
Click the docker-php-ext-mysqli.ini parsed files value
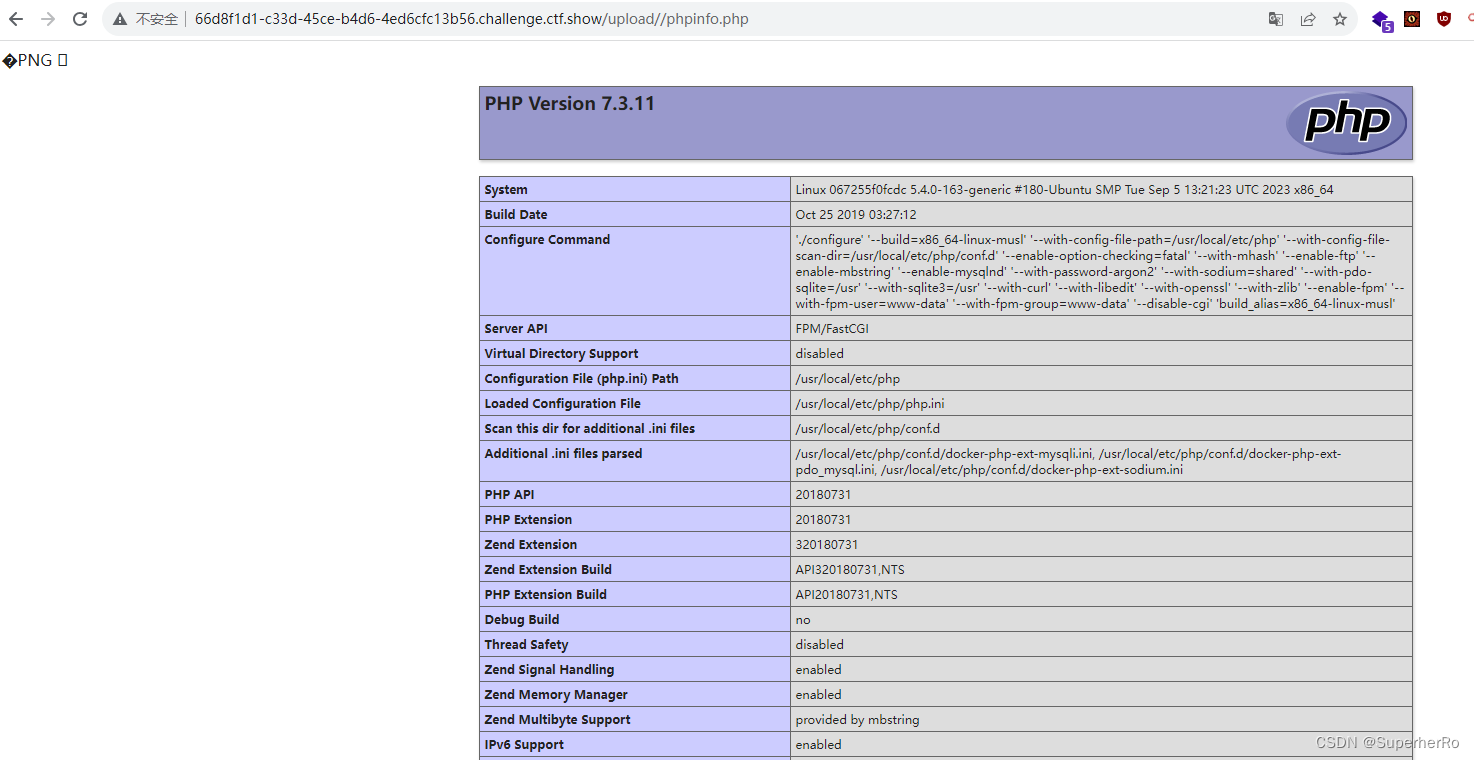(1068, 462)
